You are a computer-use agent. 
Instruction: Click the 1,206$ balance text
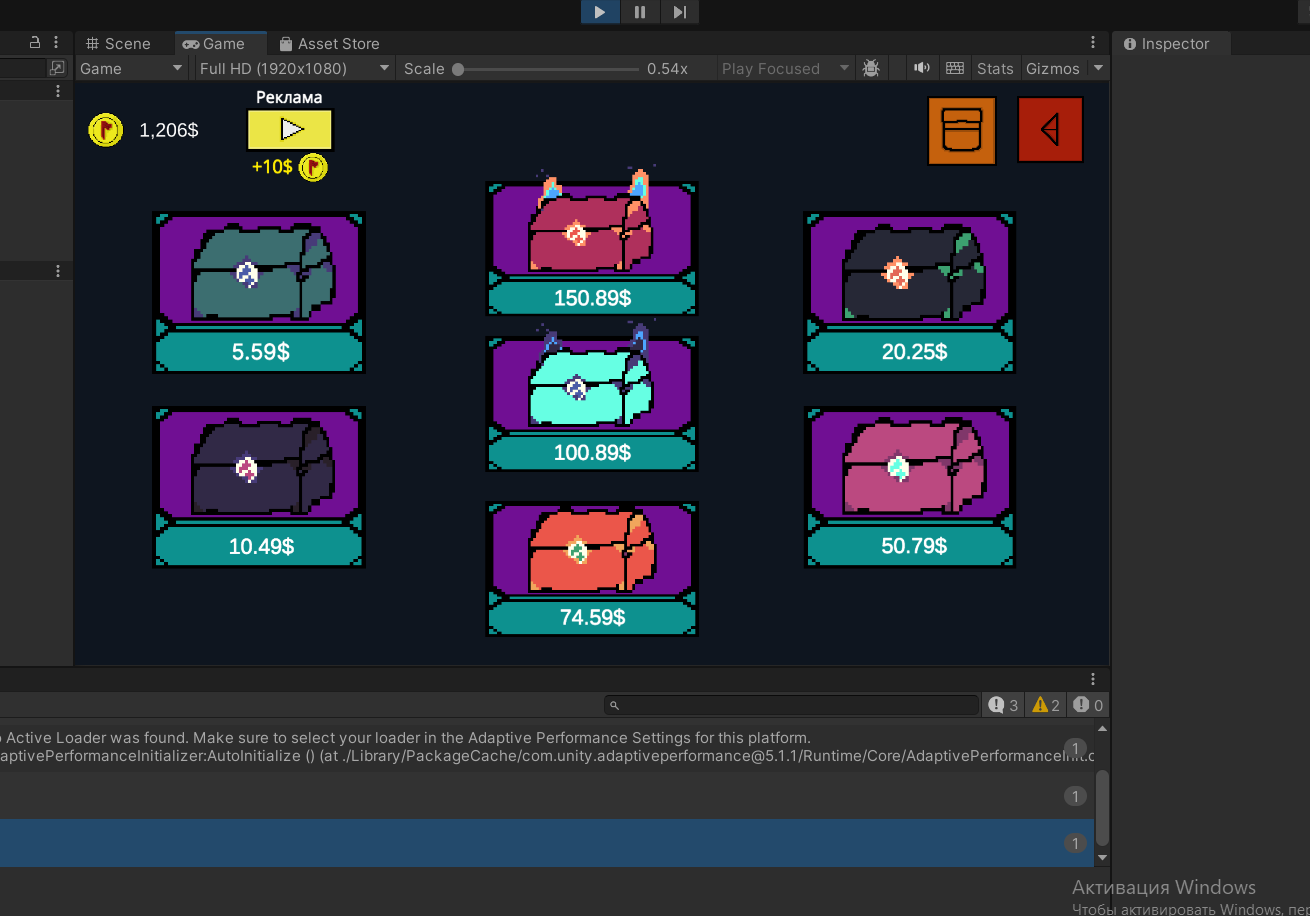[x=169, y=130]
